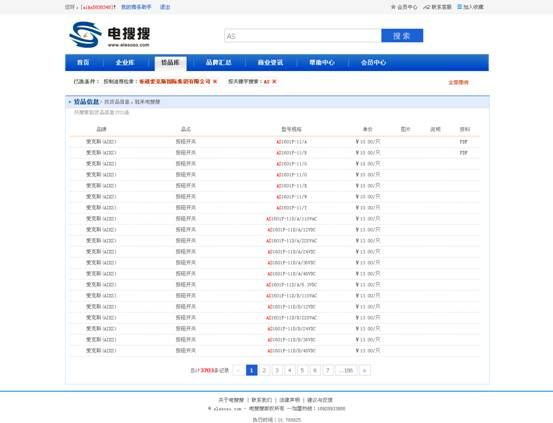Open the third row's model link
553x423 pixels.
point(291,164)
